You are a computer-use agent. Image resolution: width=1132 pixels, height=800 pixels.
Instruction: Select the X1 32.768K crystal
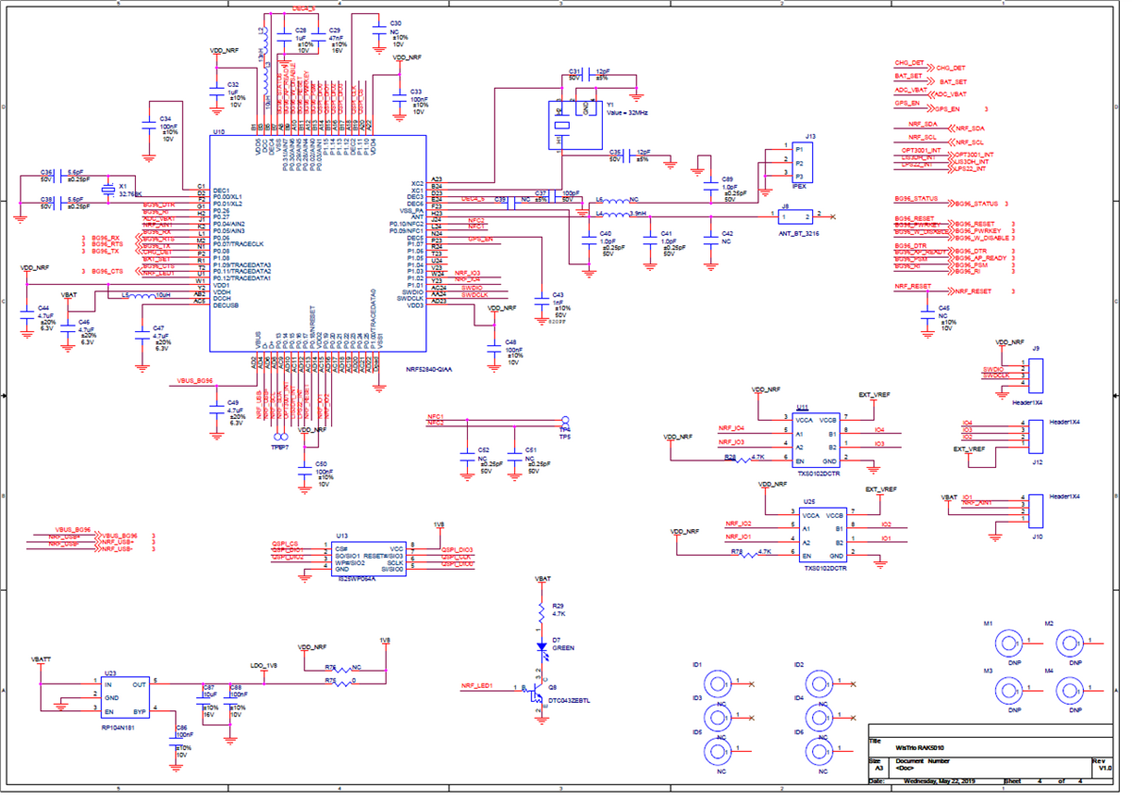point(108,190)
